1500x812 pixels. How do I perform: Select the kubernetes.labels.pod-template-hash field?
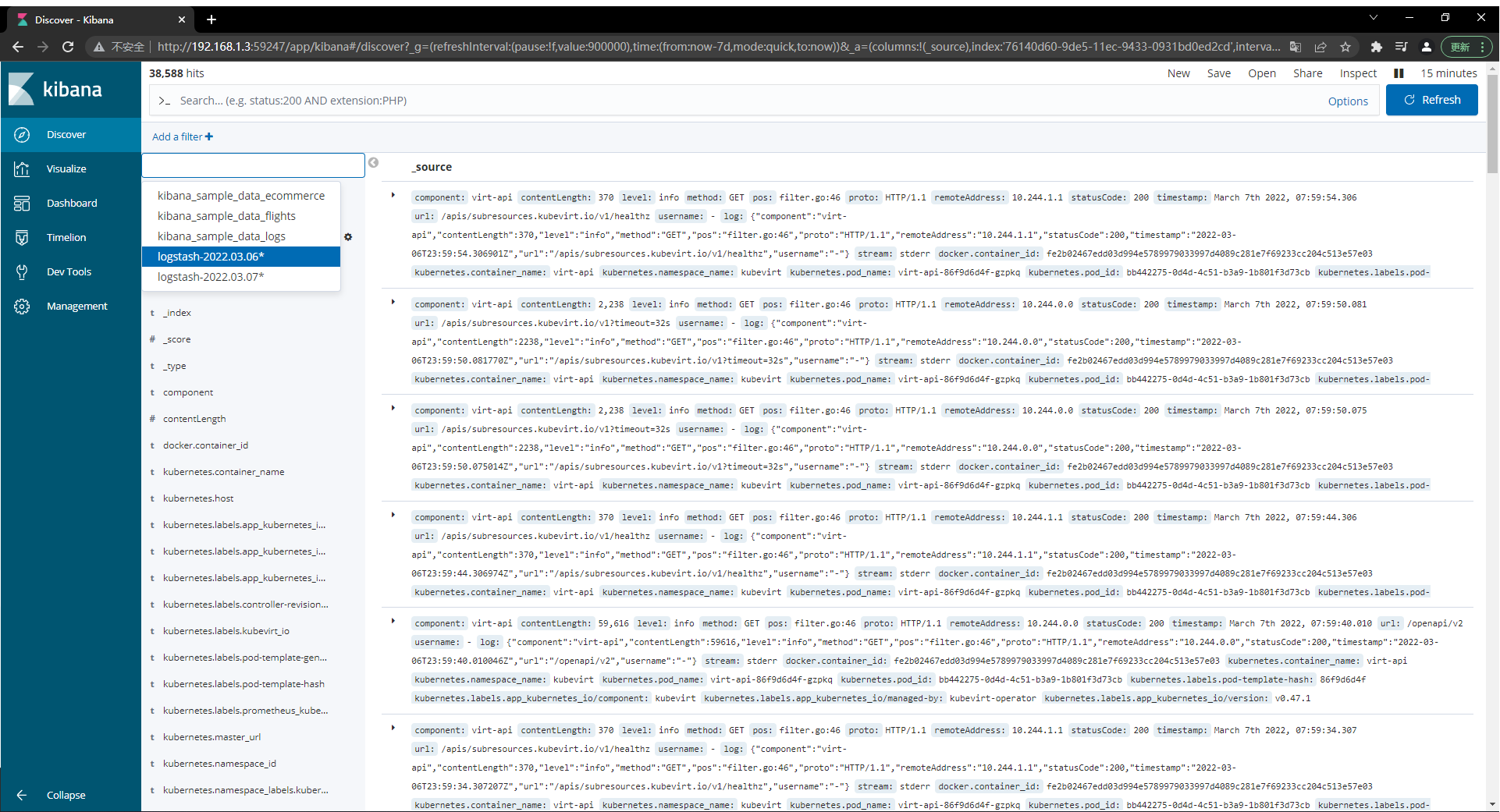tap(243, 684)
